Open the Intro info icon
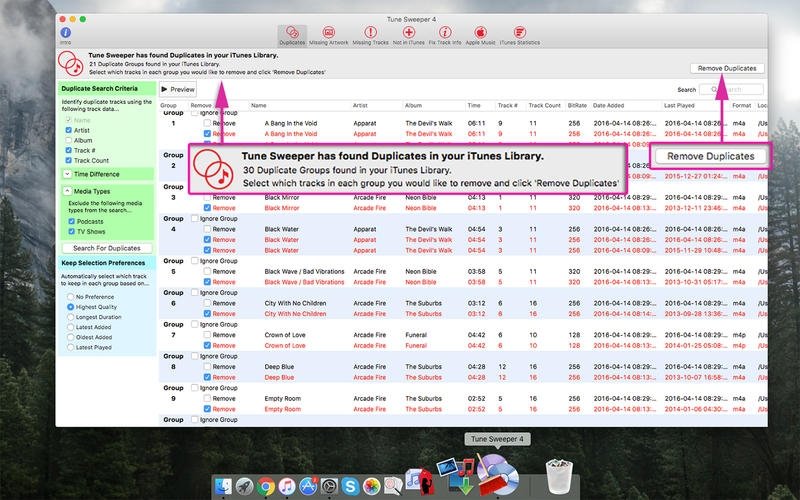The image size is (800, 500). pyautogui.click(x=65, y=35)
